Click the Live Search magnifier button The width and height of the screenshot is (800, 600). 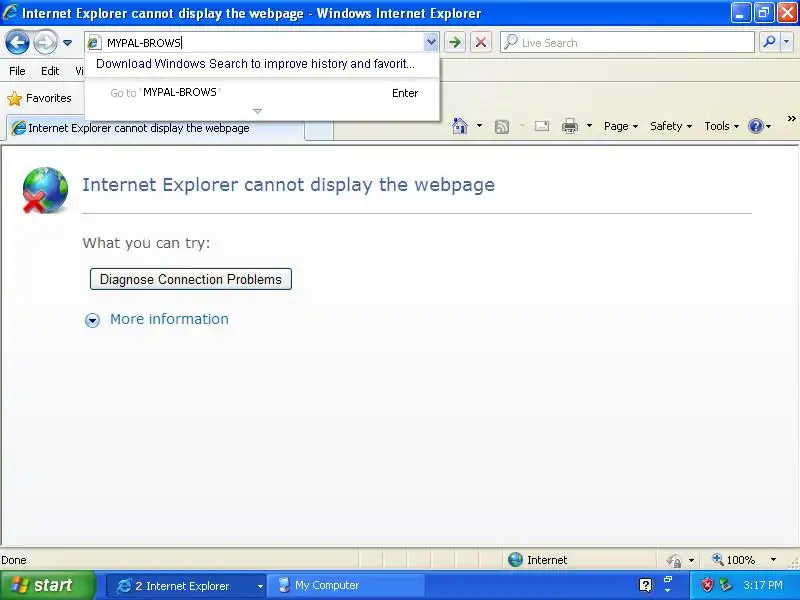point(769,42)
